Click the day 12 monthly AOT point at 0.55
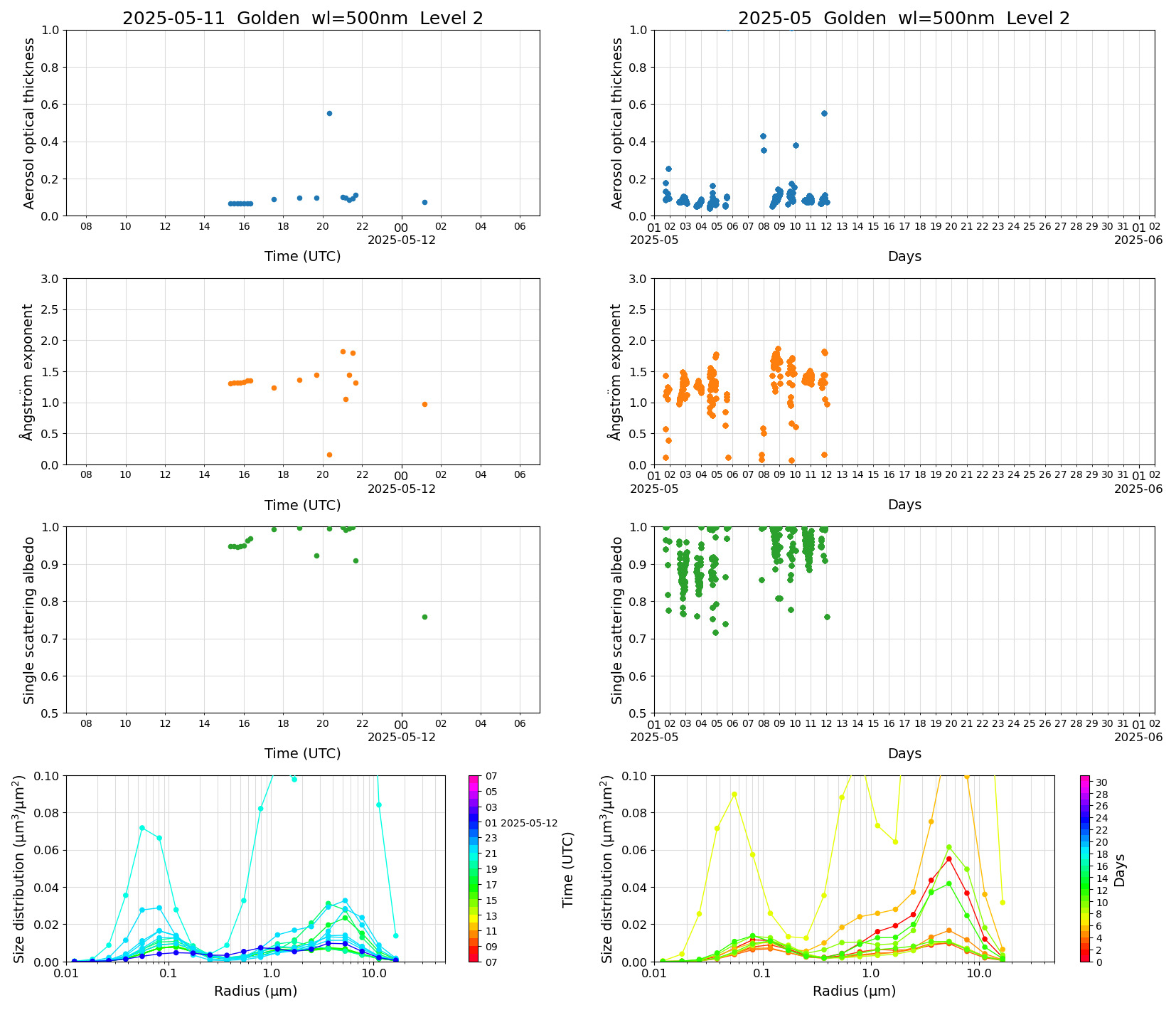The height and width of the screenshot is (1010, 1176). click(x=824, y=113)
